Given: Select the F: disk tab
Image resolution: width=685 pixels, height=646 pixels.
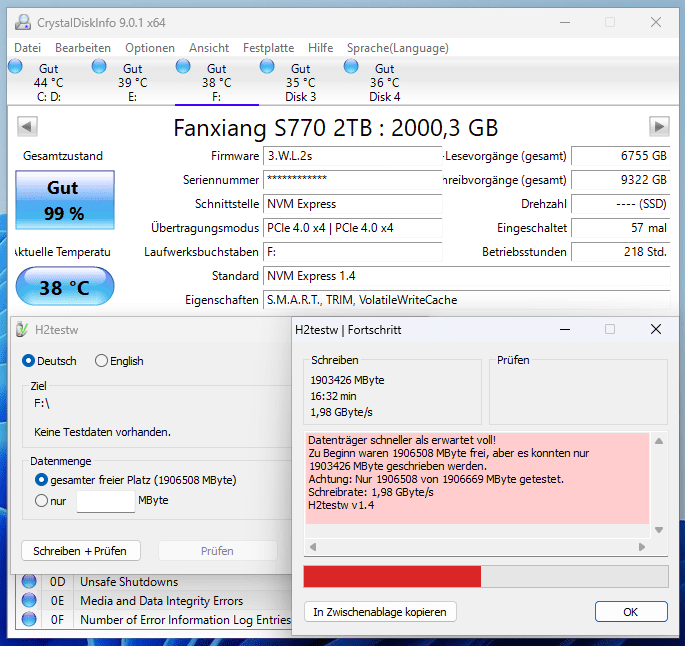Looking at the screenshot, I should [217, 83].
